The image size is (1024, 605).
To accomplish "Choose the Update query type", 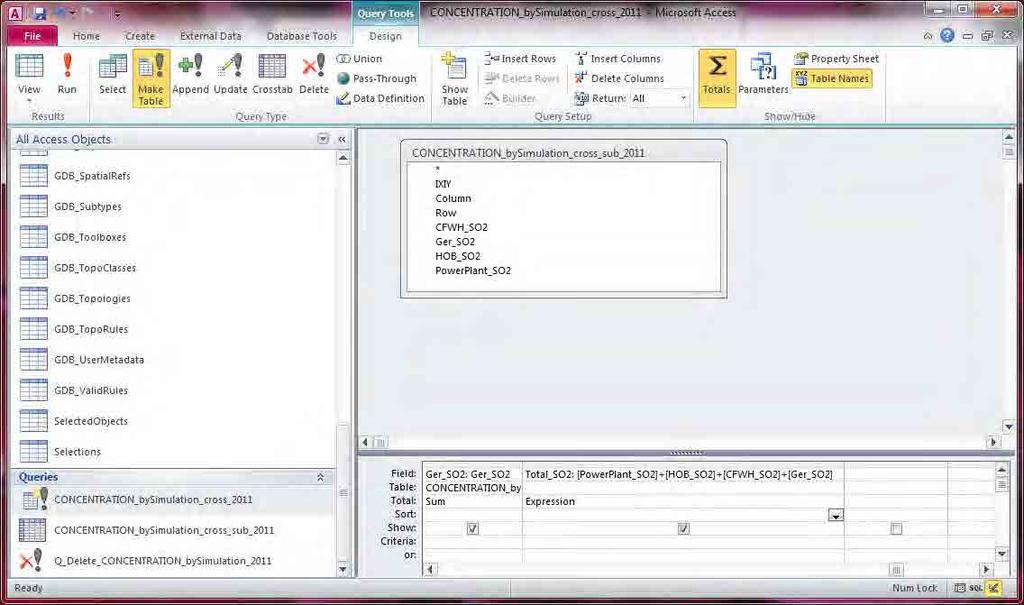I will (231, 75).
